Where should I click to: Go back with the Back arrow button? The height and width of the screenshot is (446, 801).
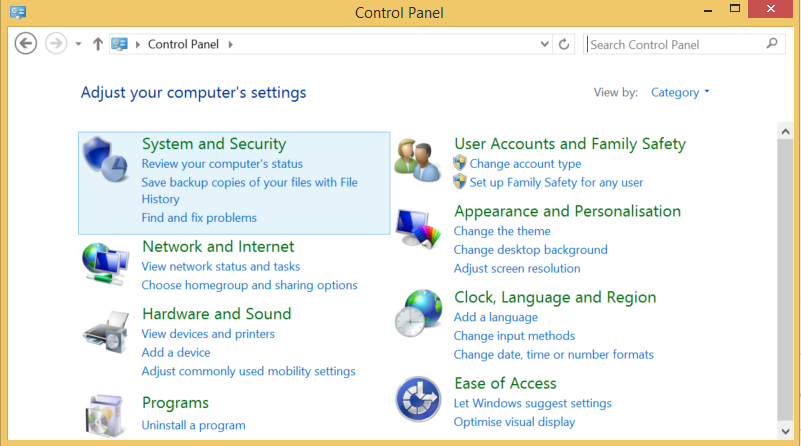(x=26, y=43)
